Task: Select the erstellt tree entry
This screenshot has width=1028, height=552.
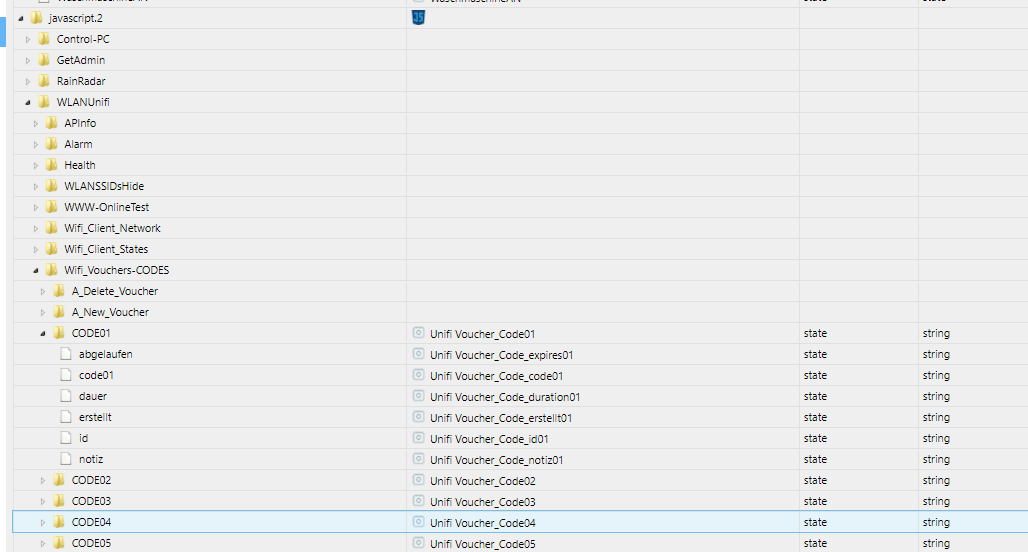Action: coord(95,417)
